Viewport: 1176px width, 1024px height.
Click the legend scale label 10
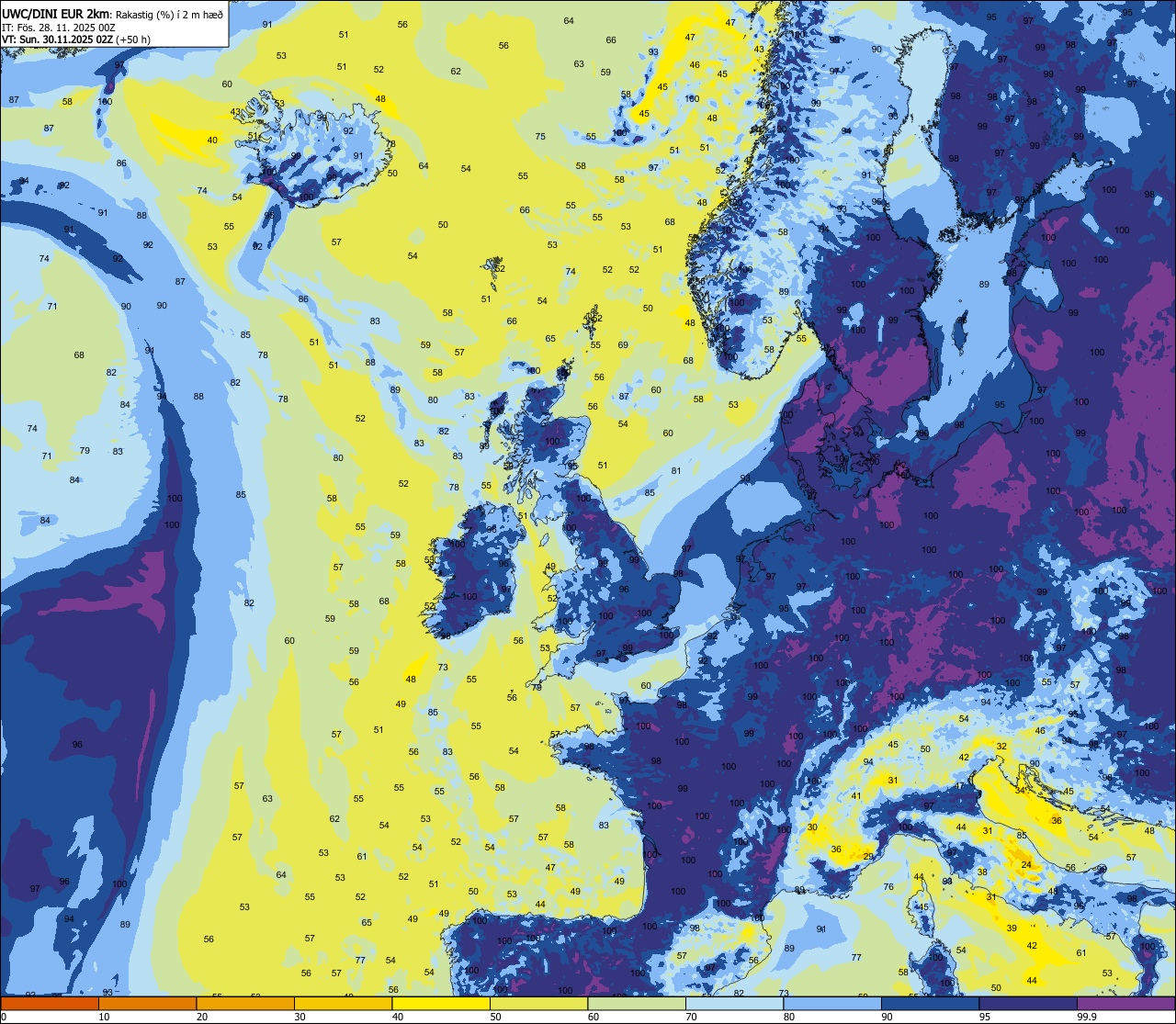tap(104, 1017)
